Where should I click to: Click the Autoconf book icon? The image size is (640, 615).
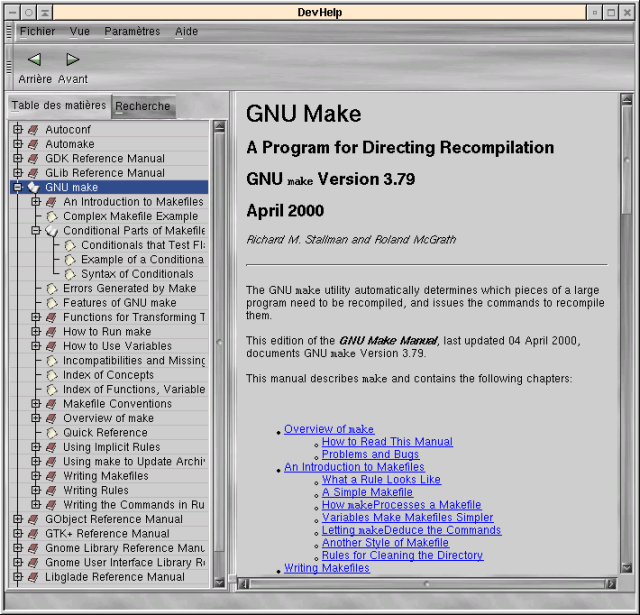click(34, 130)
